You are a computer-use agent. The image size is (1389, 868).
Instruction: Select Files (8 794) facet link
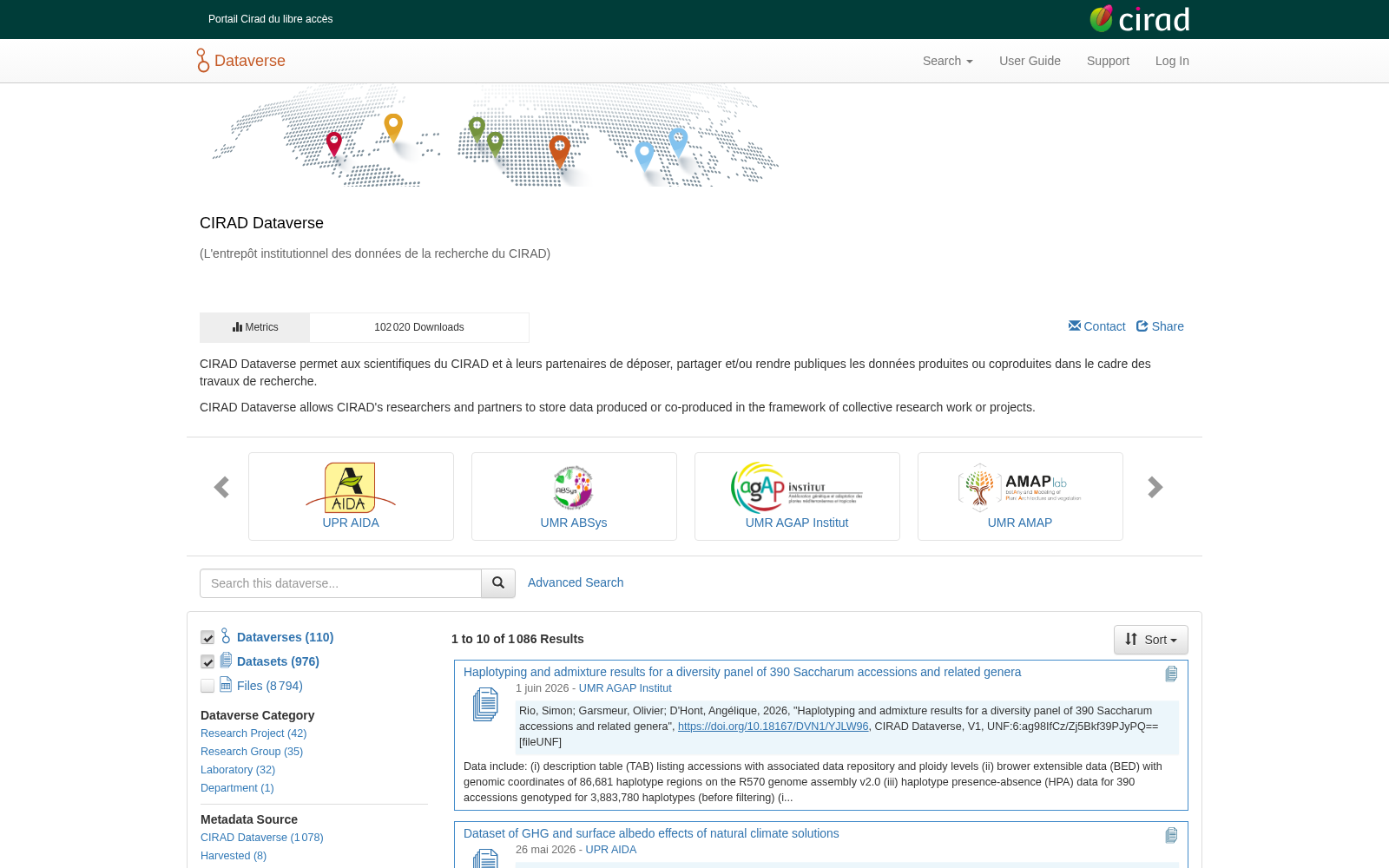click(x=270, y=686)
